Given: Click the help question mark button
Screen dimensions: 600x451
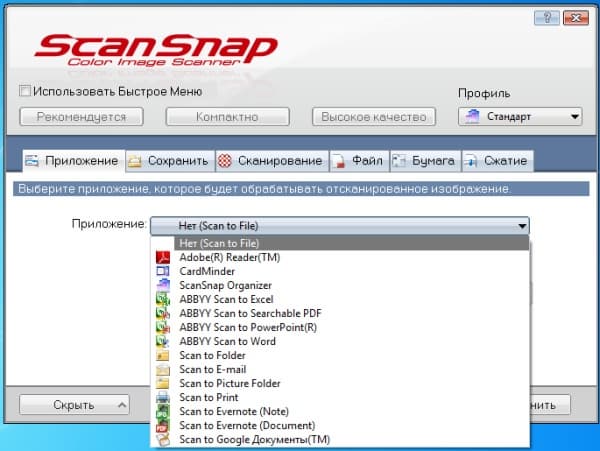Looking at the screenshot, I should pyautogui.click(x=547, y=18).
